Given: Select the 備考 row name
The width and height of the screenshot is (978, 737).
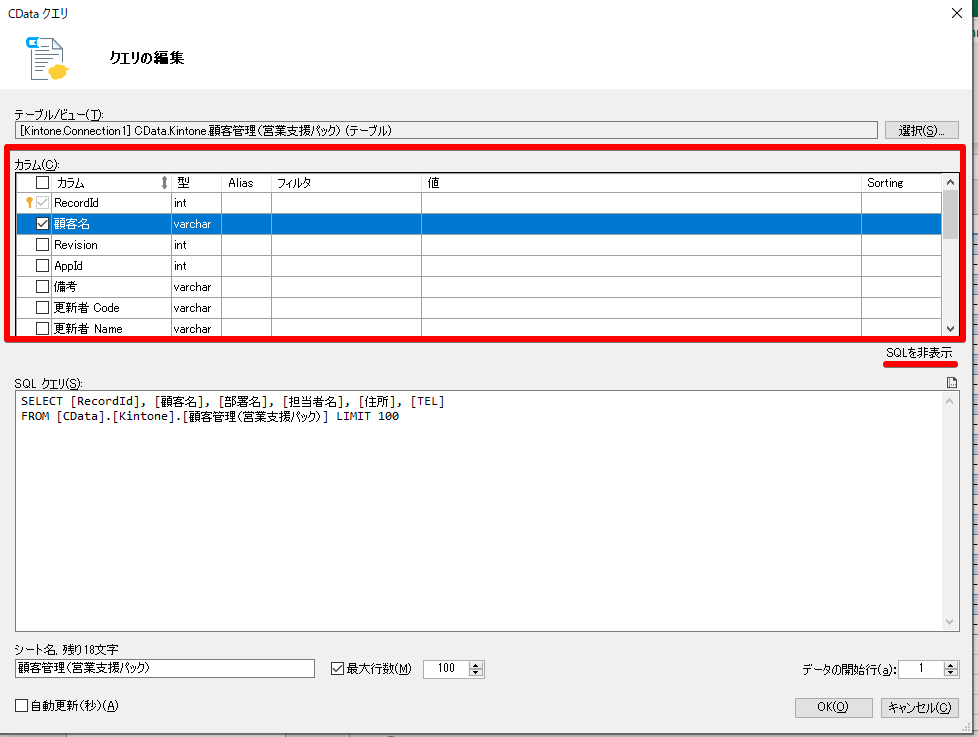Looking at the screenshot, I should coord(65,286).
